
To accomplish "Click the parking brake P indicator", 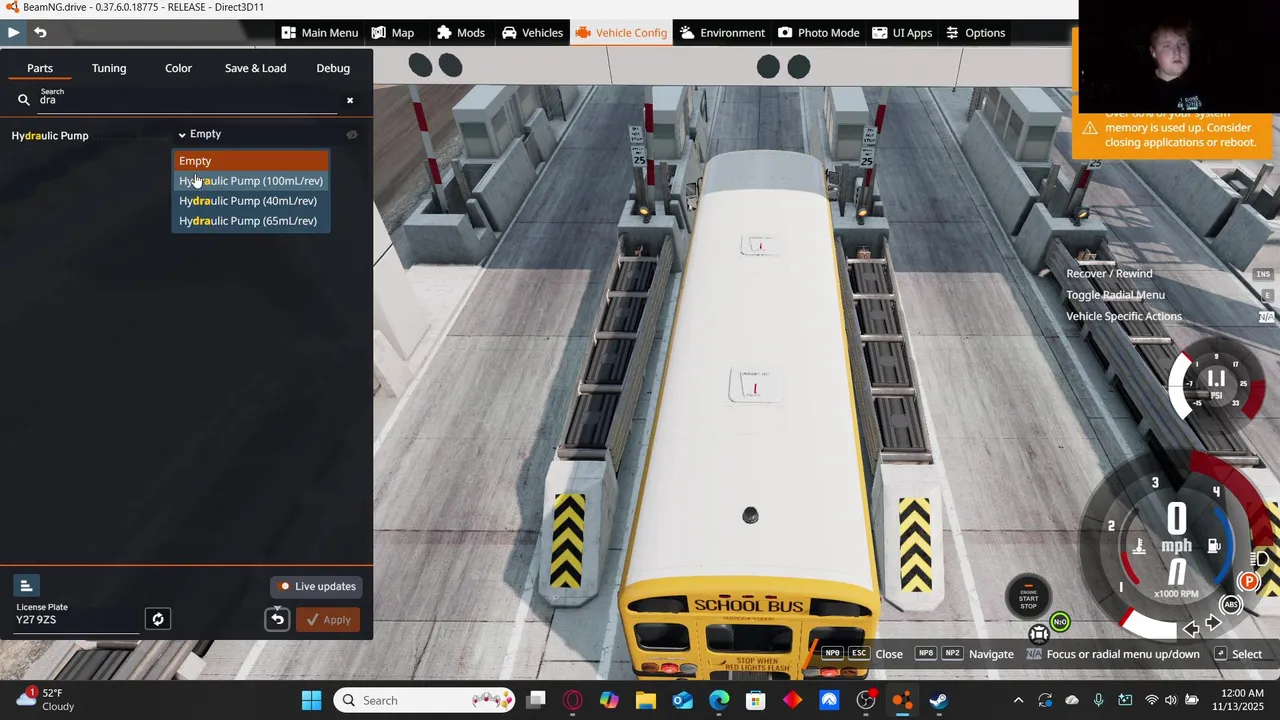I will (x=1248, y=582).
